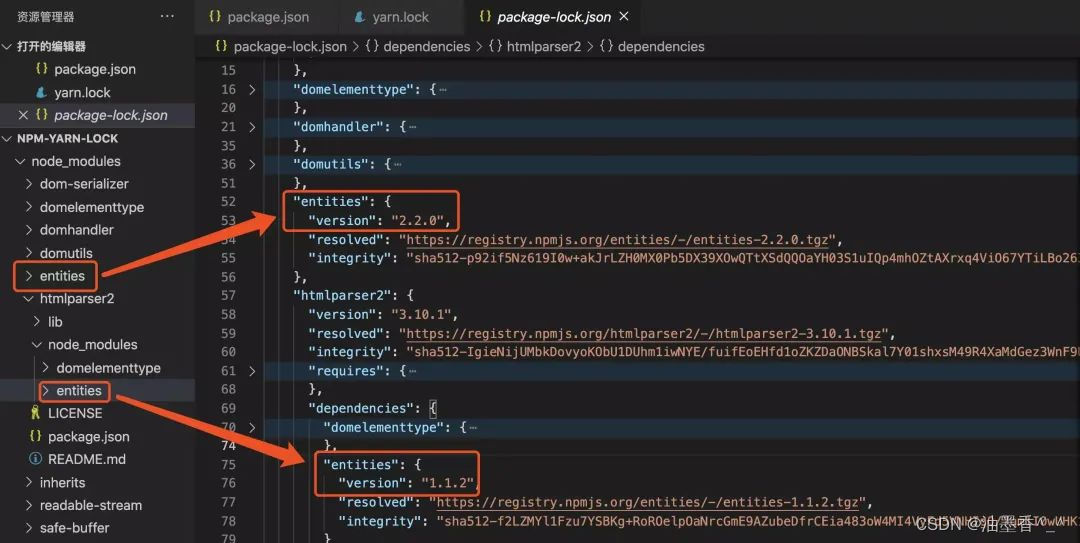
Task: Open the README.md file
Action: point(87,460)
